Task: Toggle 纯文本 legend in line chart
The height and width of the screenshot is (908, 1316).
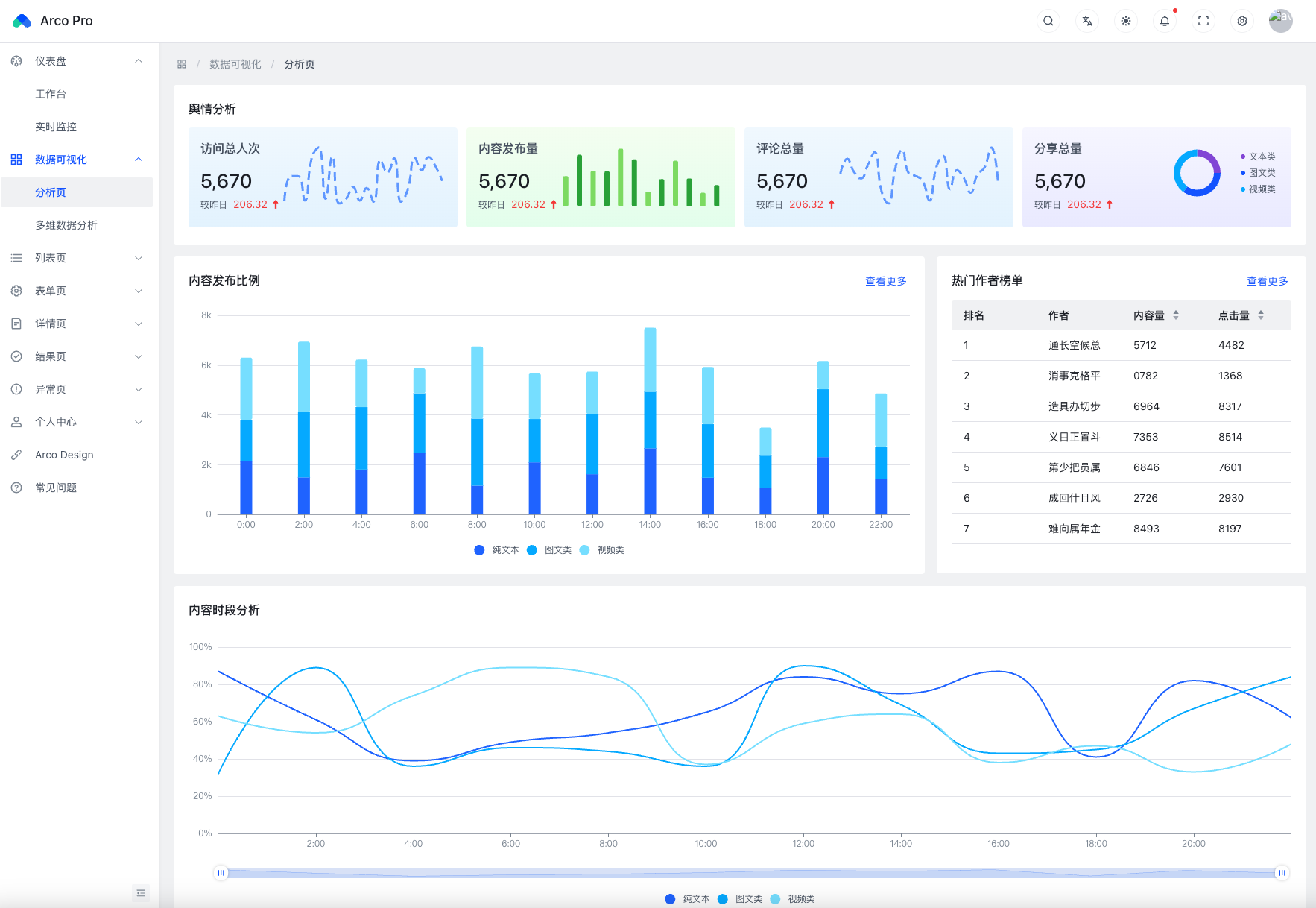Action: pyautogui.click(x=687, y=899)
